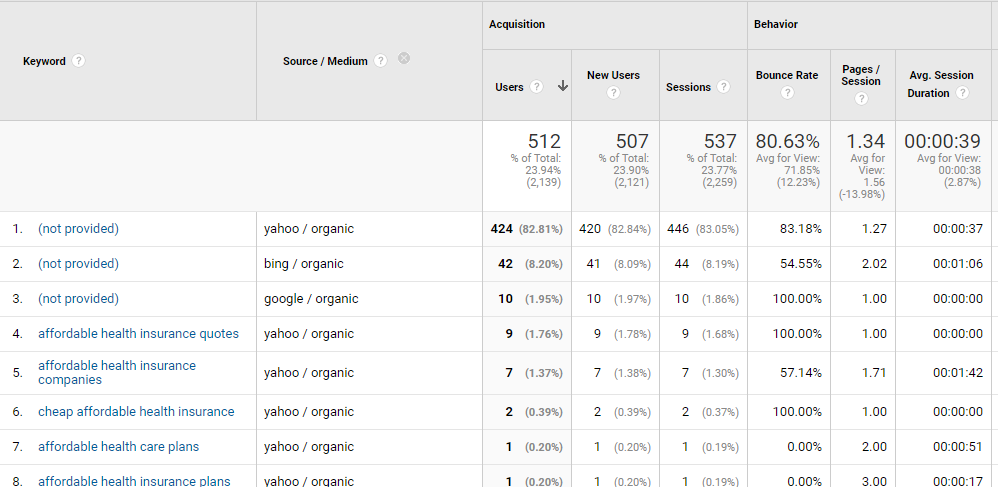Sort by Pages / Session header
Viewport: 998px width, 487px height.
(861, 75)
